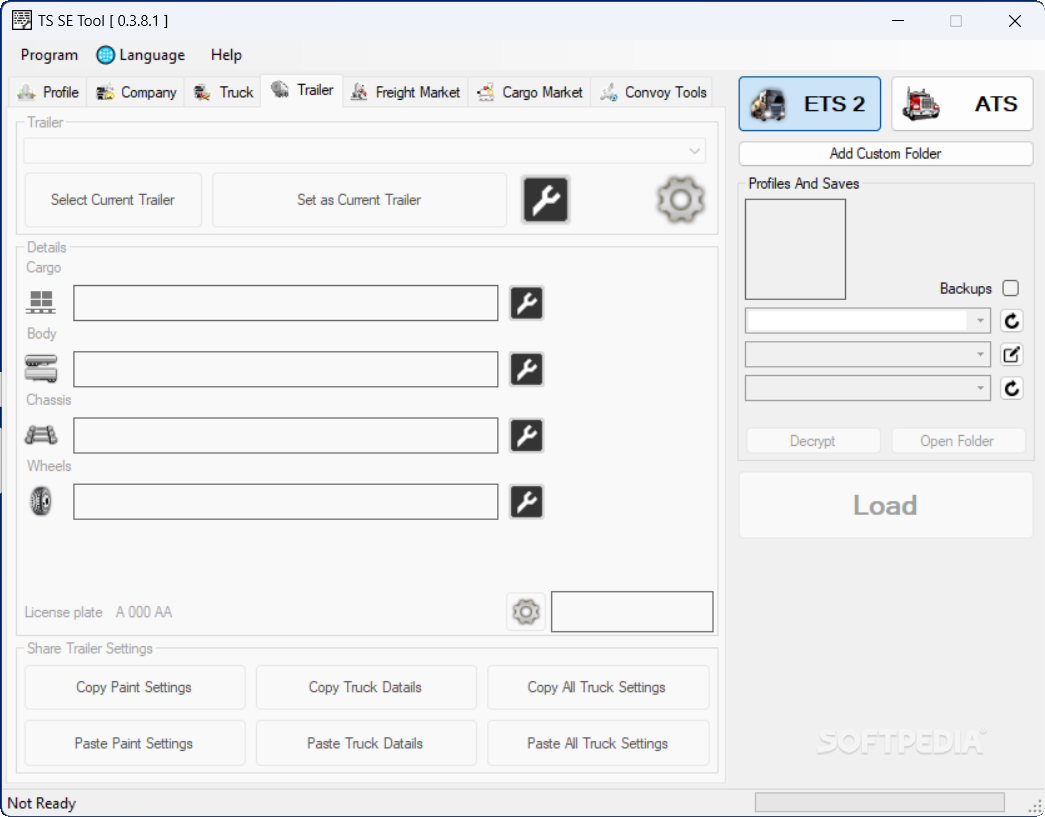Open the Program menu
This screenshot has width=1045, height=817.
click(49, 55)
